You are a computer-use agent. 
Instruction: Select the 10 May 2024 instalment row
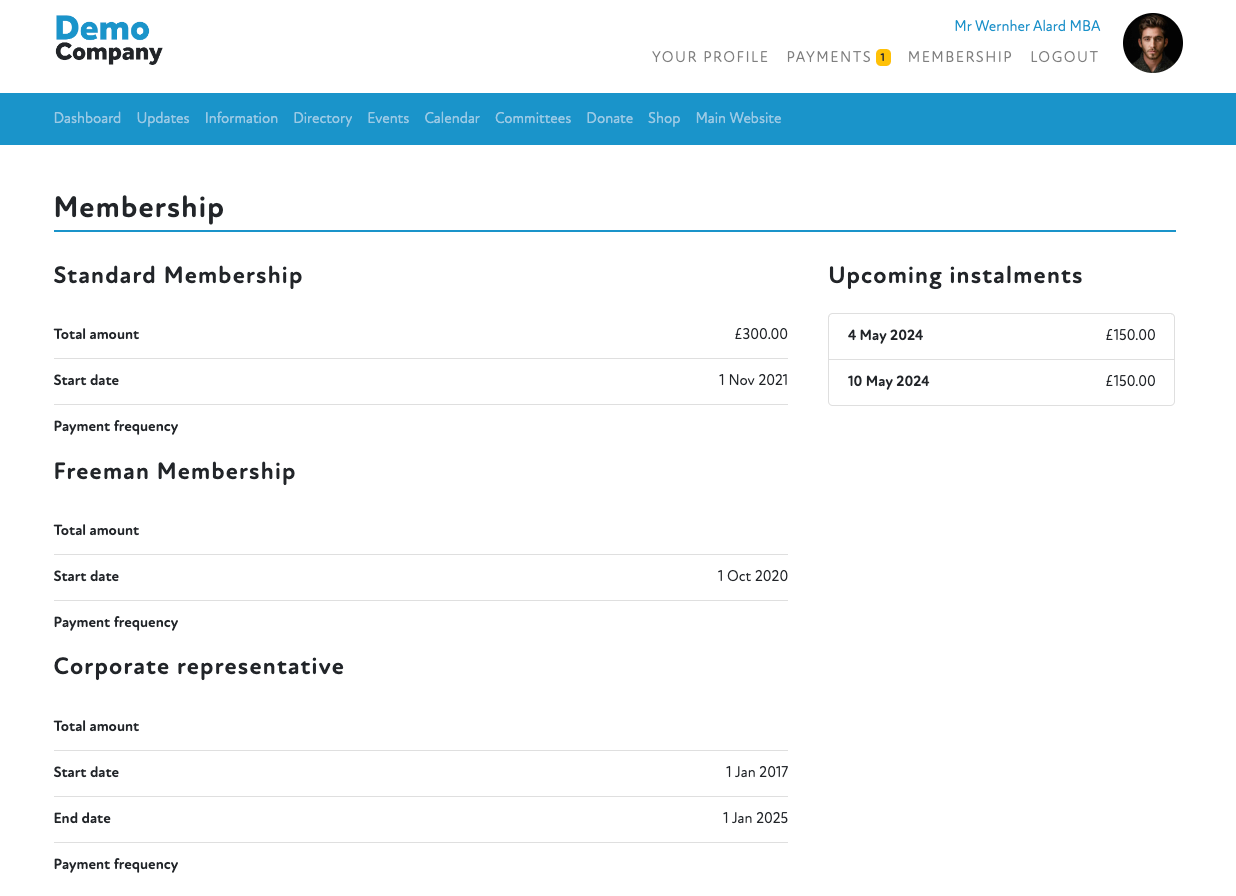tap(1001, 382)
